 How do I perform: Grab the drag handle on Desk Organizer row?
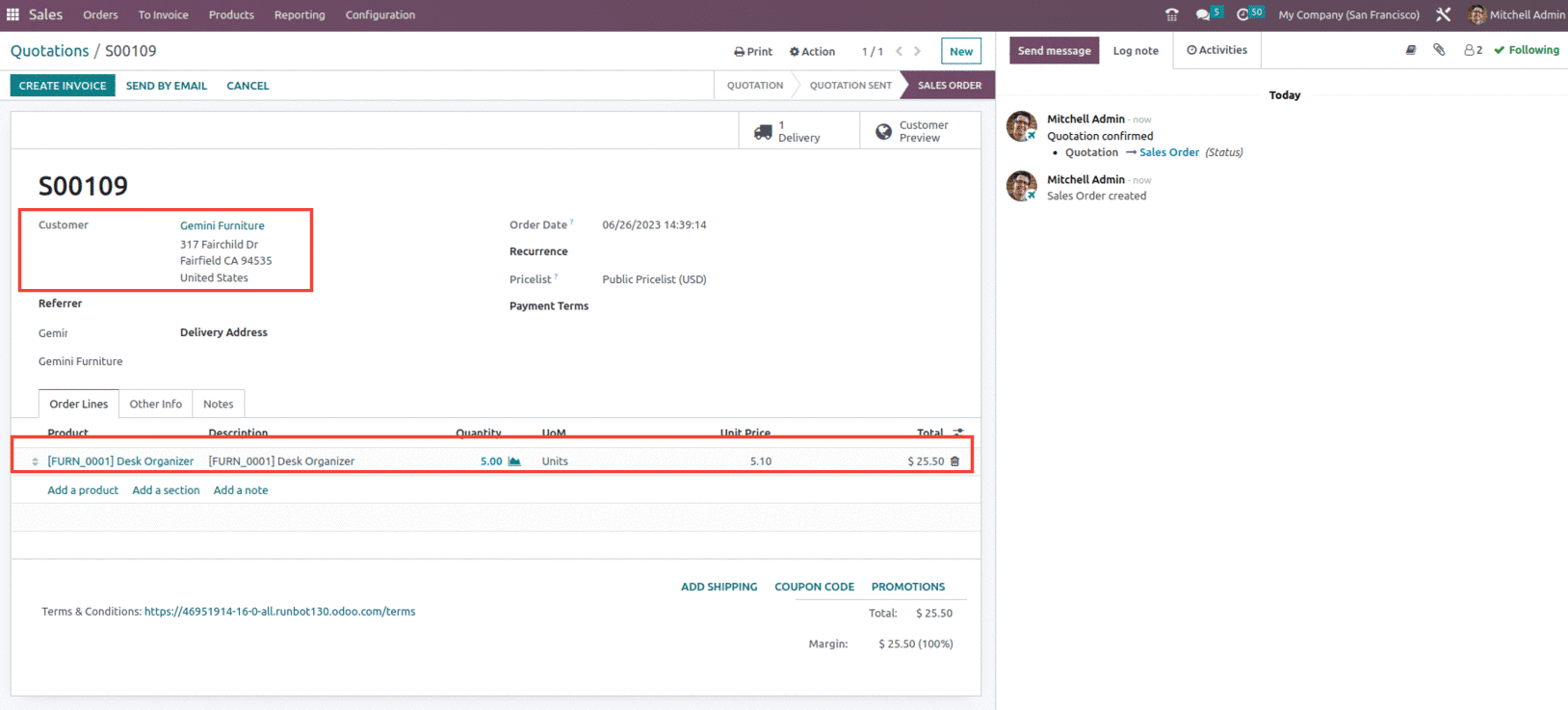tap(35, 461)
